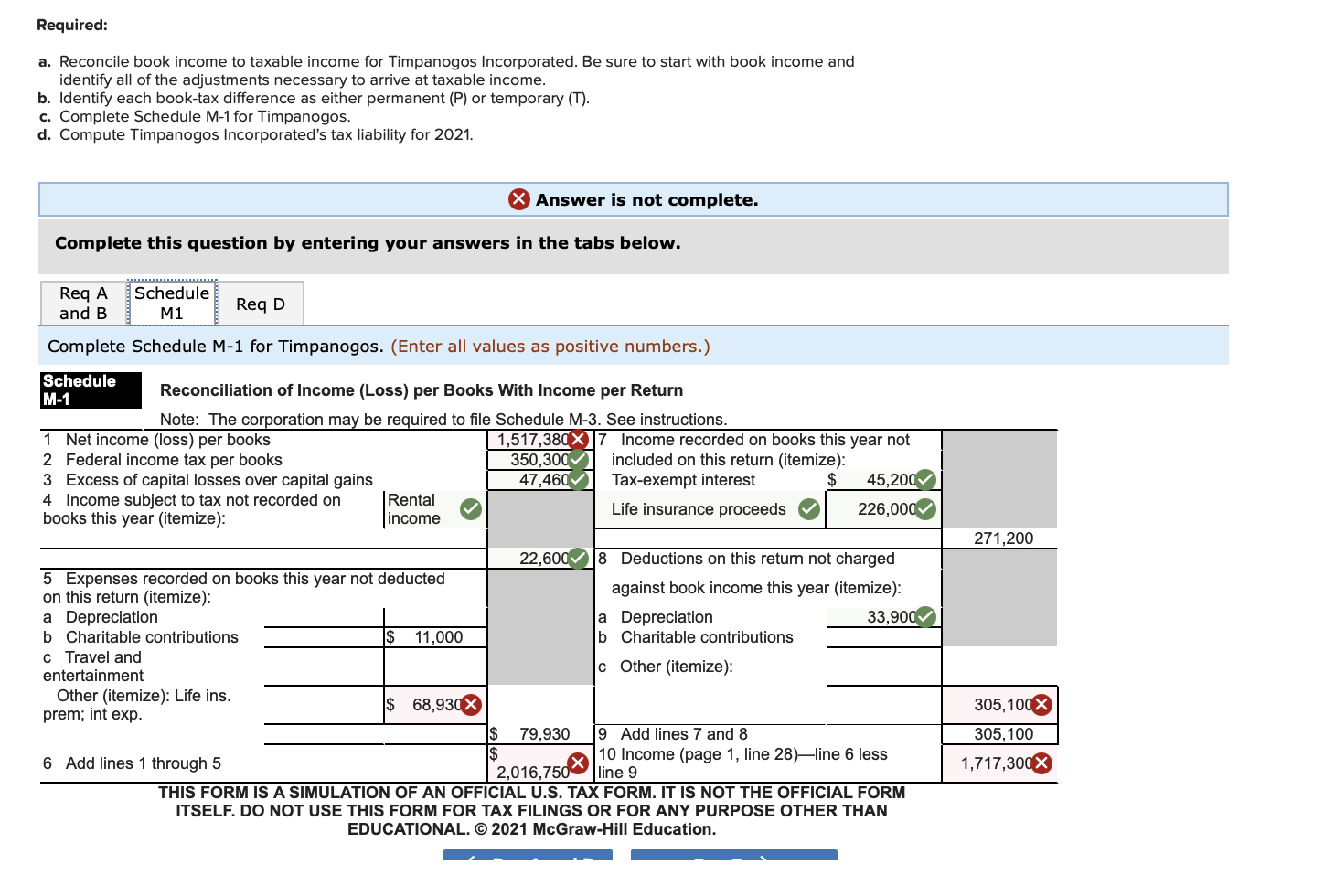Click the red X next to 1,517,380
The image size is (1324, 896).
click(x=577, y=440)
